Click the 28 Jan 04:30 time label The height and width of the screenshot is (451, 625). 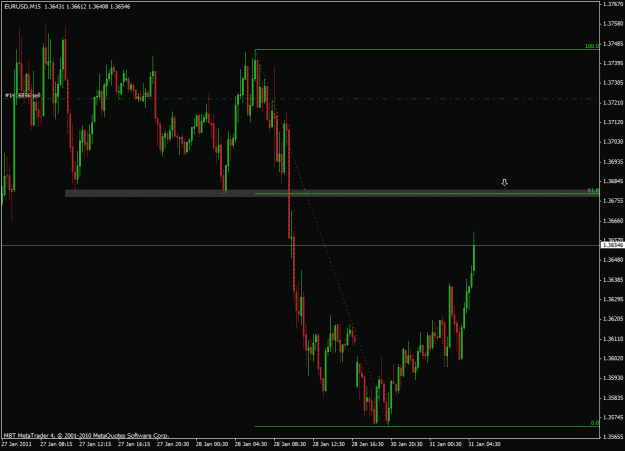tap(251, 444)
